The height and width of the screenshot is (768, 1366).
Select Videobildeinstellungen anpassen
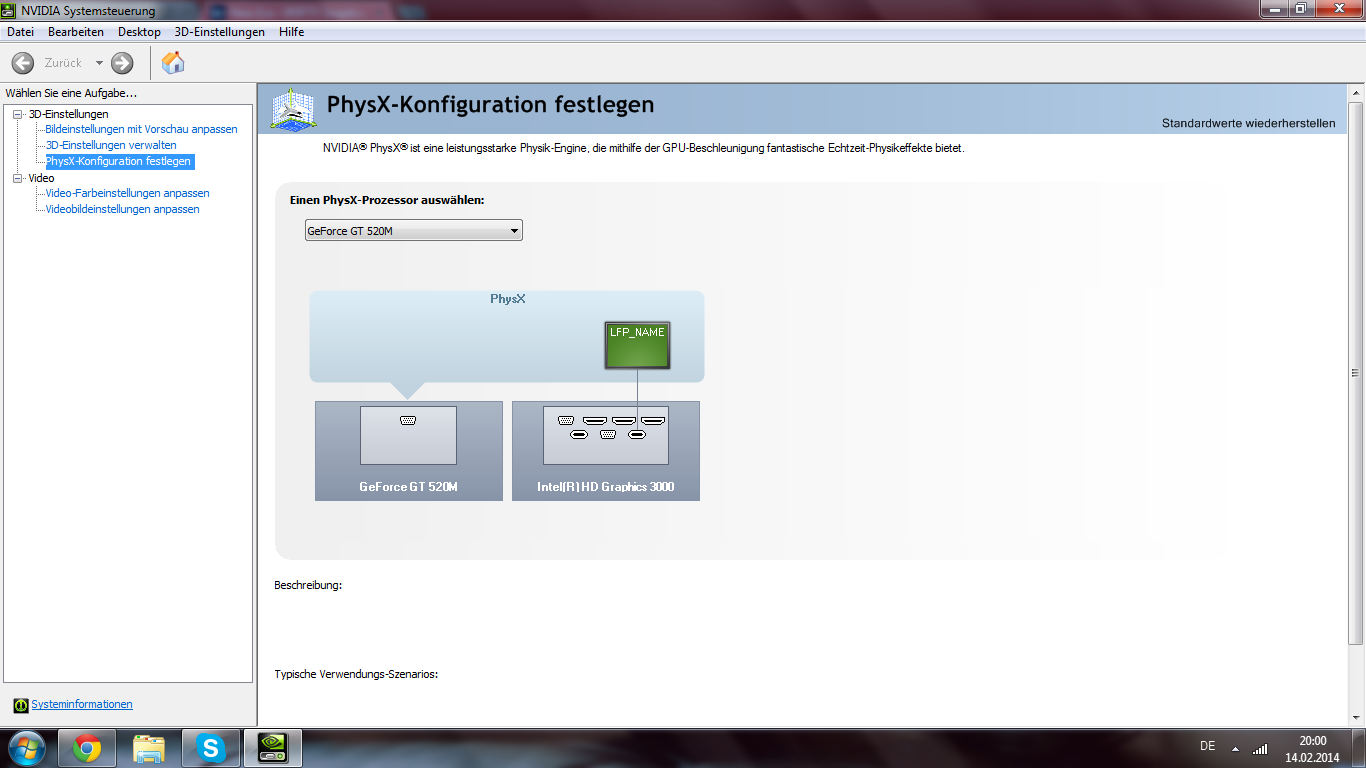(x=122, y=209)
